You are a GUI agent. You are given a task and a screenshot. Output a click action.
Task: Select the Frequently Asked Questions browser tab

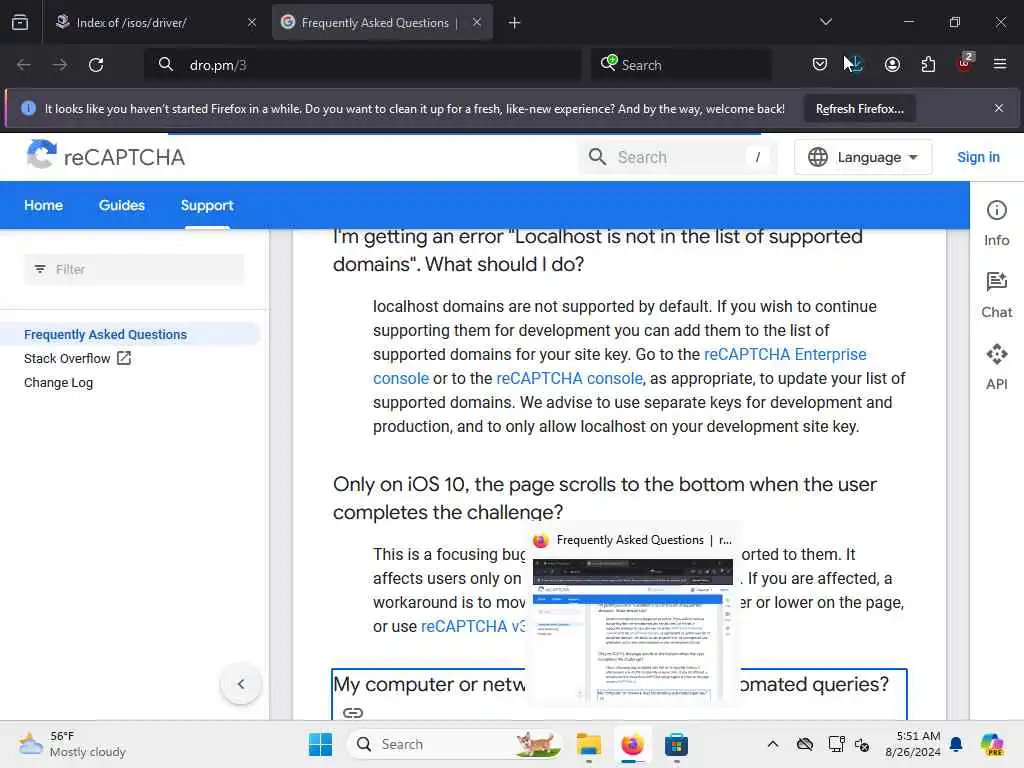pyautogui.click(x=382, y=22)
